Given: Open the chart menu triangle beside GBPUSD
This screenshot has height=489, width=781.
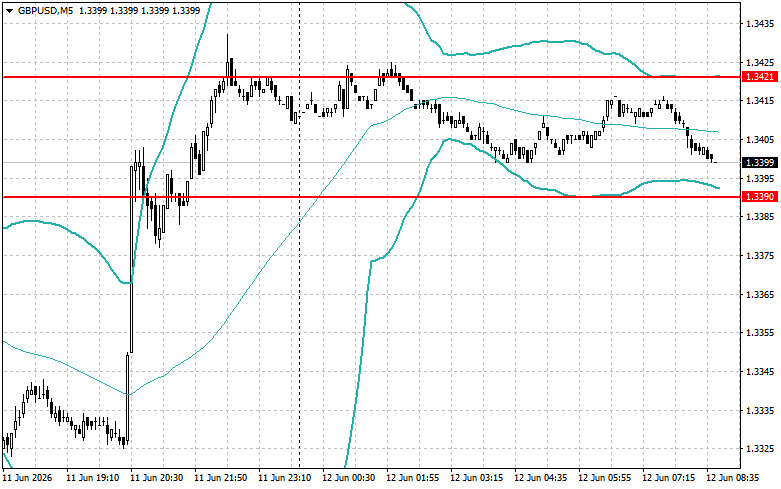Looking at the screenshot, I should 9,11.
